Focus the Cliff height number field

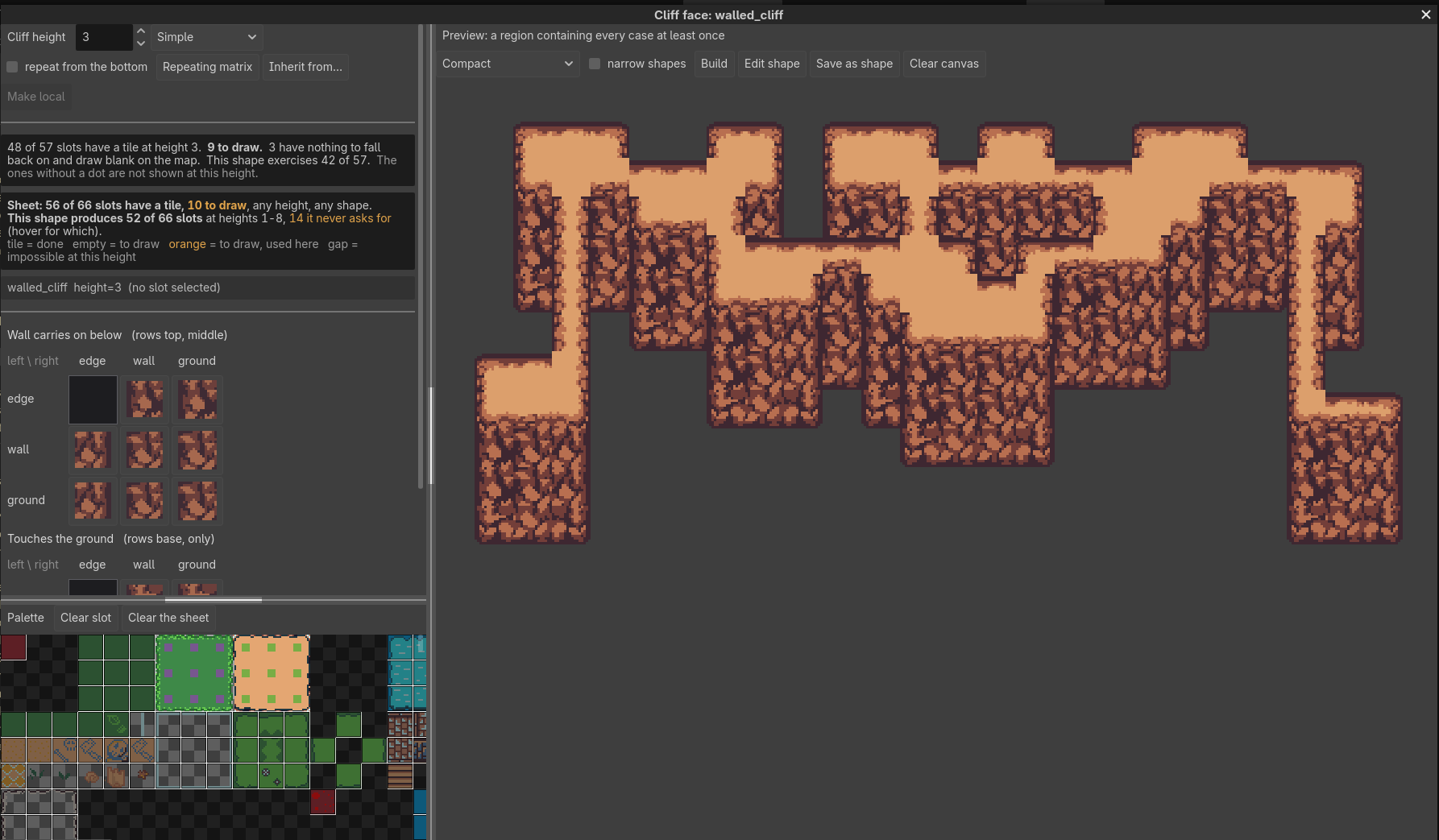point(105,37)
